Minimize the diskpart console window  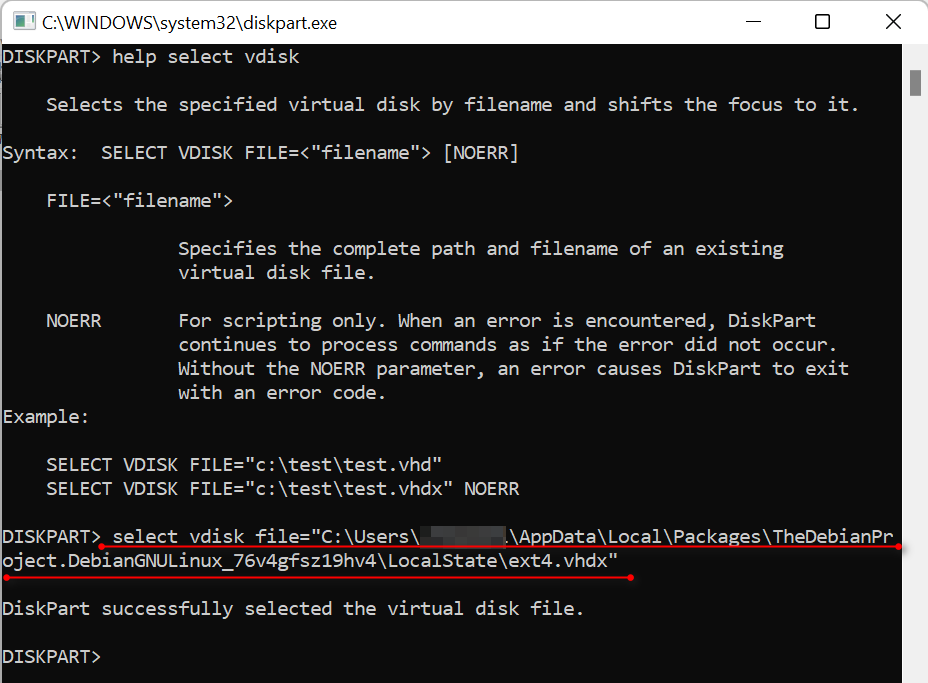753,20
